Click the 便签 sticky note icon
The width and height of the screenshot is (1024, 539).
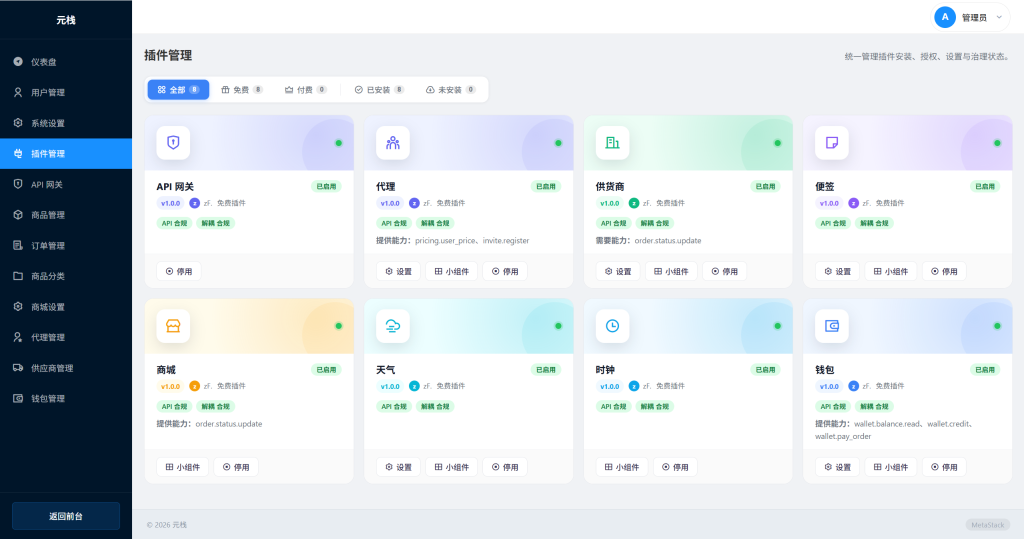coord(832,143)
